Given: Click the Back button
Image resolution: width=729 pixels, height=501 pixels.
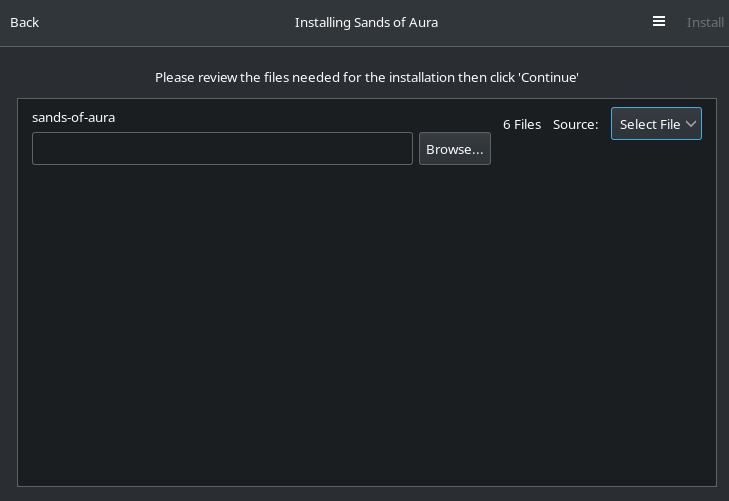Looking at the screenshot, I should click(x=25, y=22).
